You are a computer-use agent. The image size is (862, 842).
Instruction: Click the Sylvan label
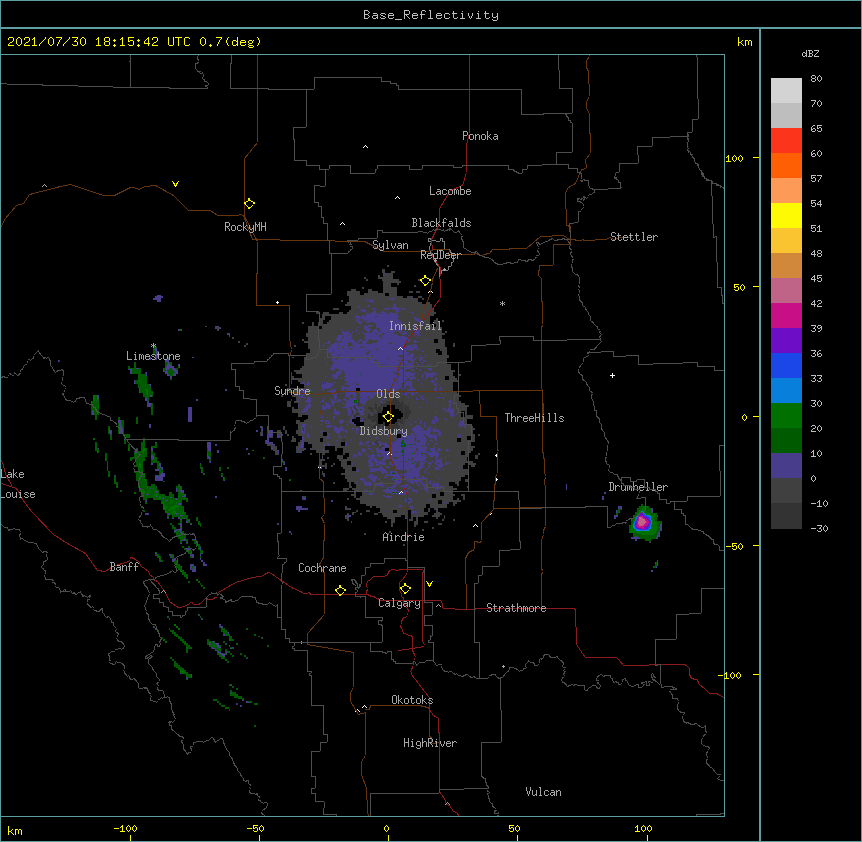pyautogui.click(x=390, y=245)
